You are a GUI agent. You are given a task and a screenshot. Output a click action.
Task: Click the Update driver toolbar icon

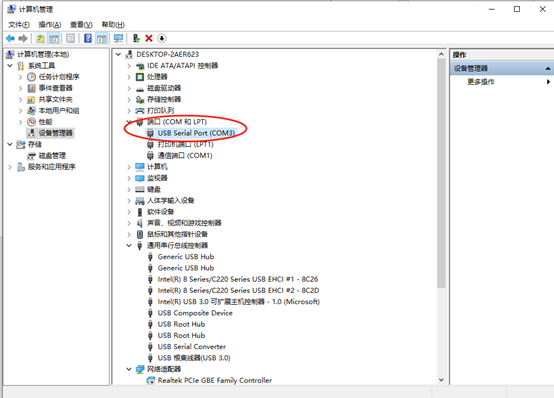pyautogui.click(x=136, y=38)
